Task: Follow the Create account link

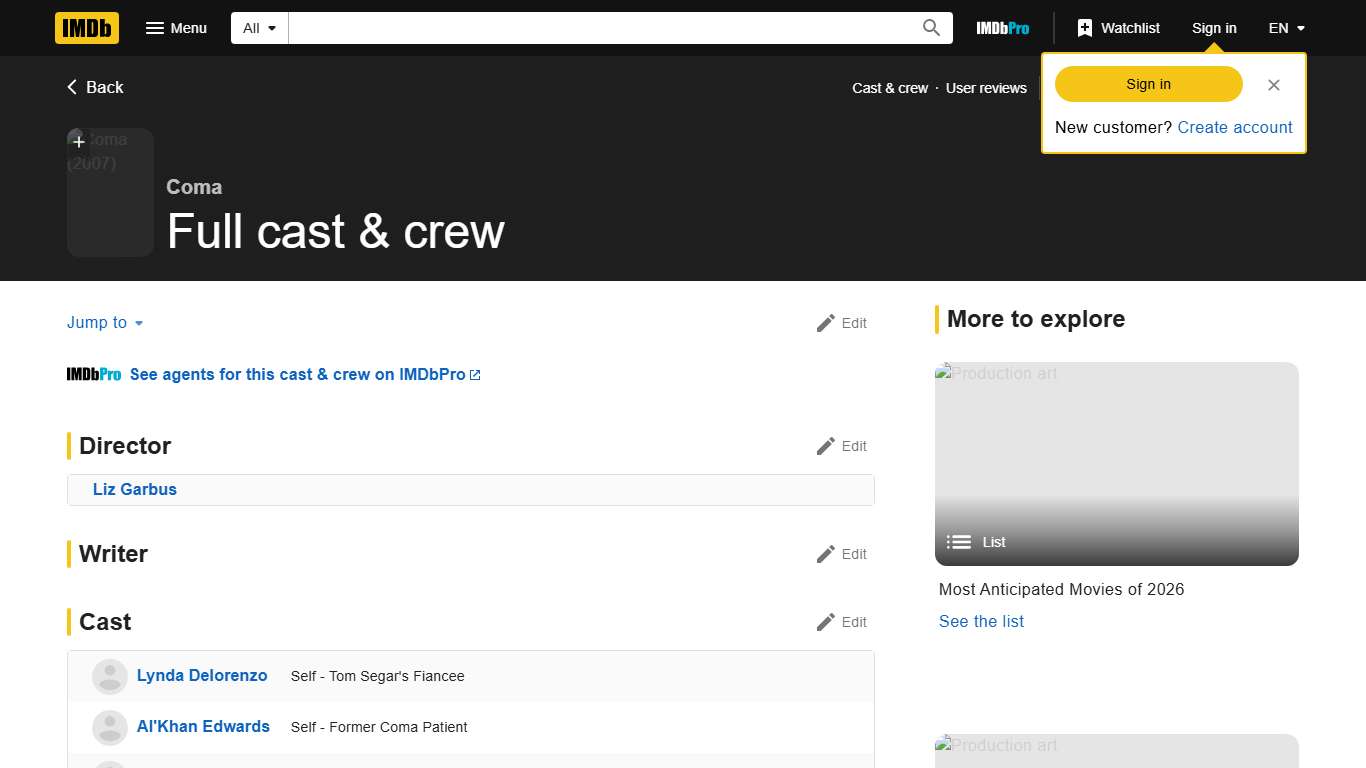Action: [x=1234, y=127]
